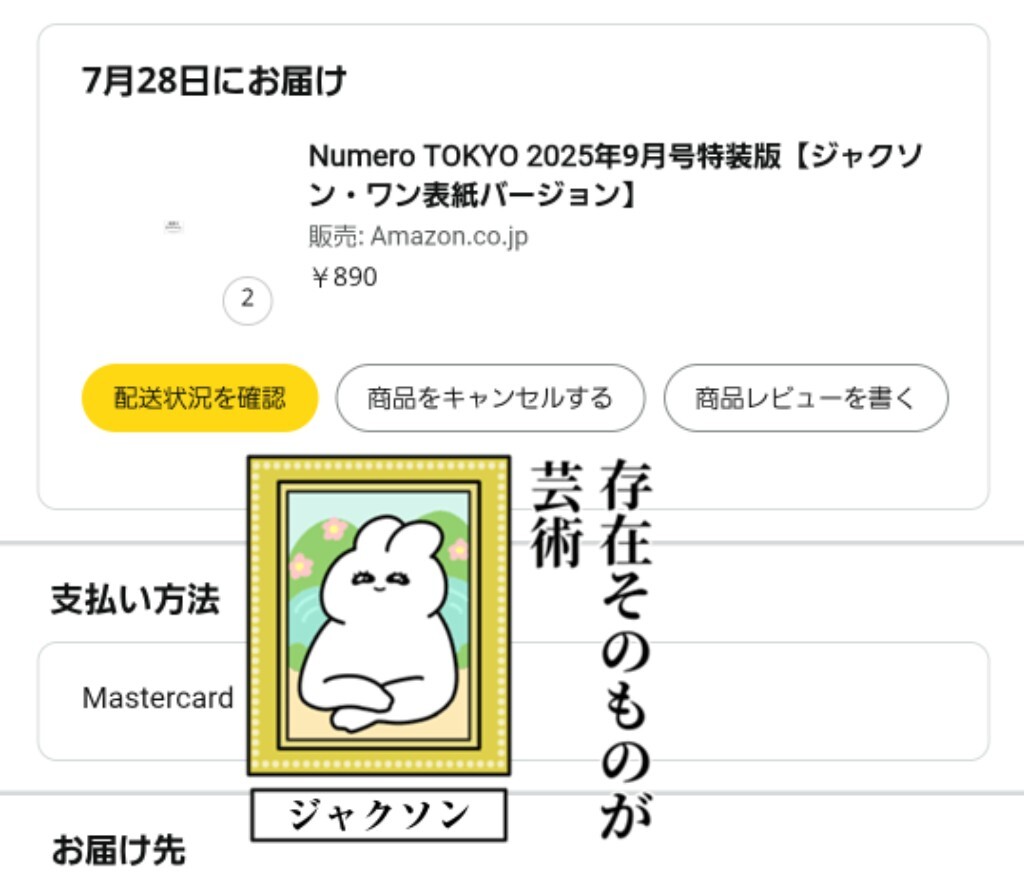
Task: Click the quantity badge showing 2
Action: pos(248,300)
